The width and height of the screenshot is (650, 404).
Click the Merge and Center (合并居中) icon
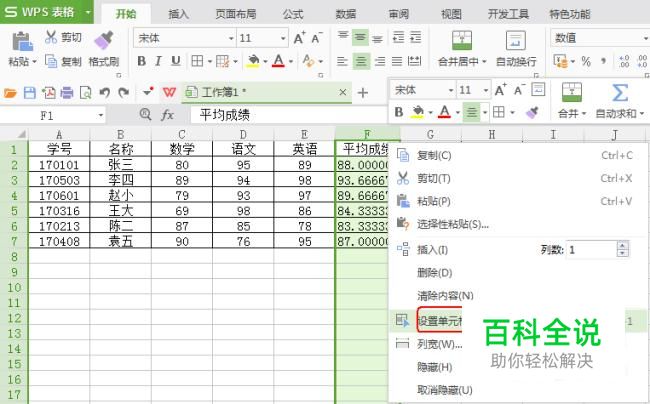[462, 40]
